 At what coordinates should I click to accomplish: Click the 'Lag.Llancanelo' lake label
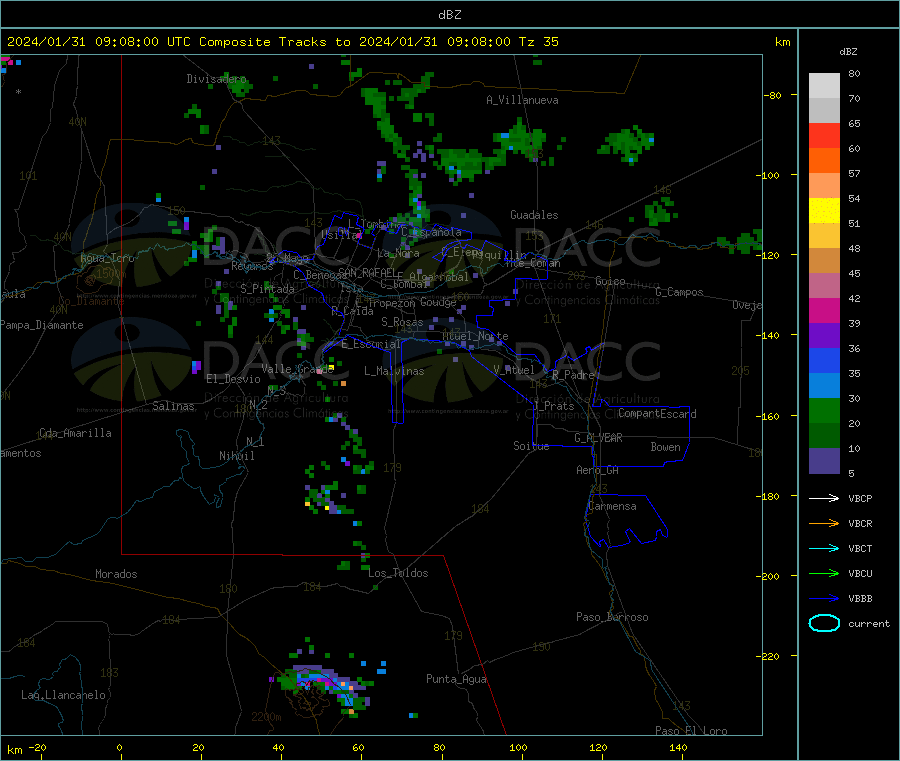[63, 696]
